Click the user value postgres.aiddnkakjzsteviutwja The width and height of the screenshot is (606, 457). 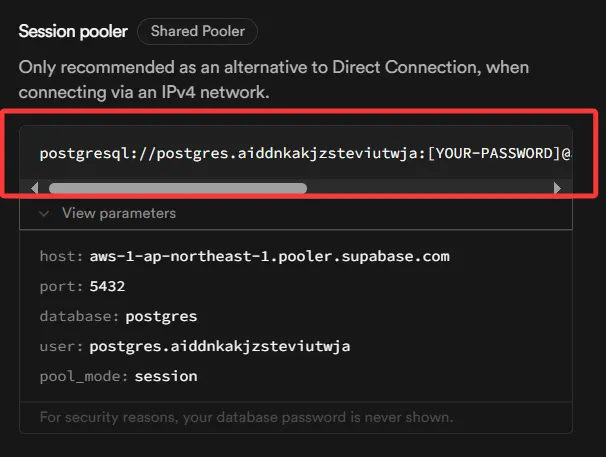(219, 346)
